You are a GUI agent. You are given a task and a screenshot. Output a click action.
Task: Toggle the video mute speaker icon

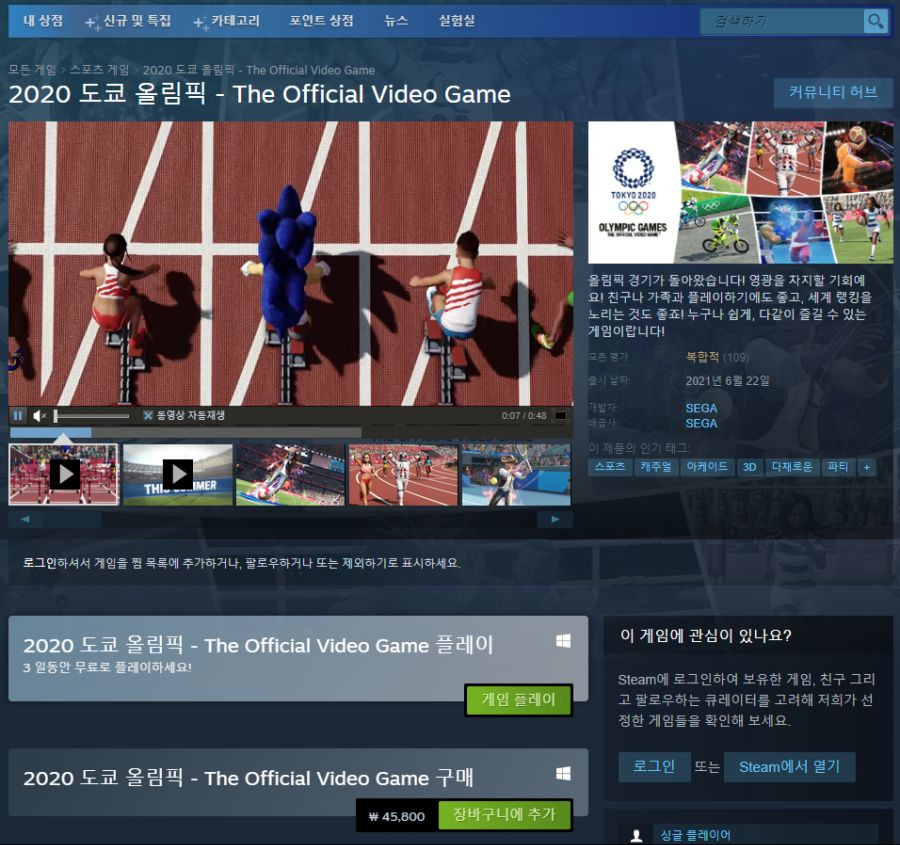(x=39, y=416)
